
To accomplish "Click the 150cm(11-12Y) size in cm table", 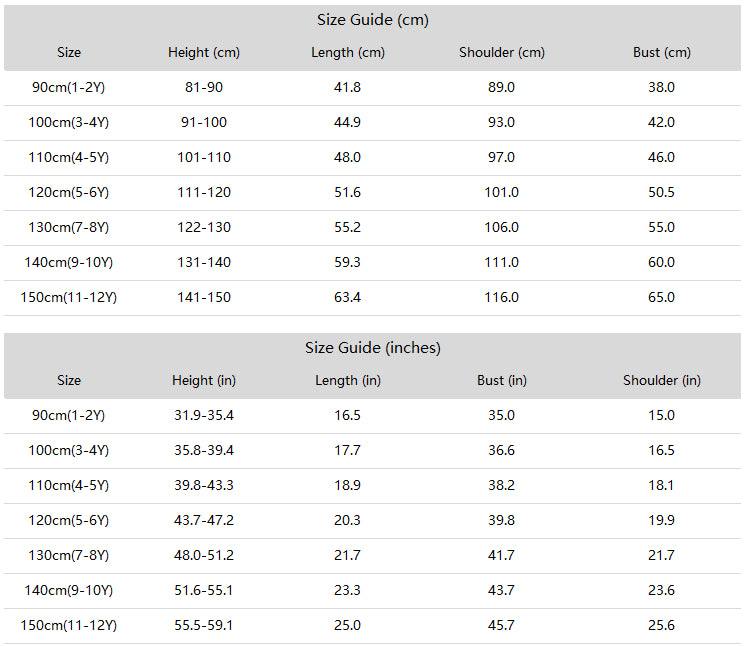I will pyautogui.click(x=69, y=298).
